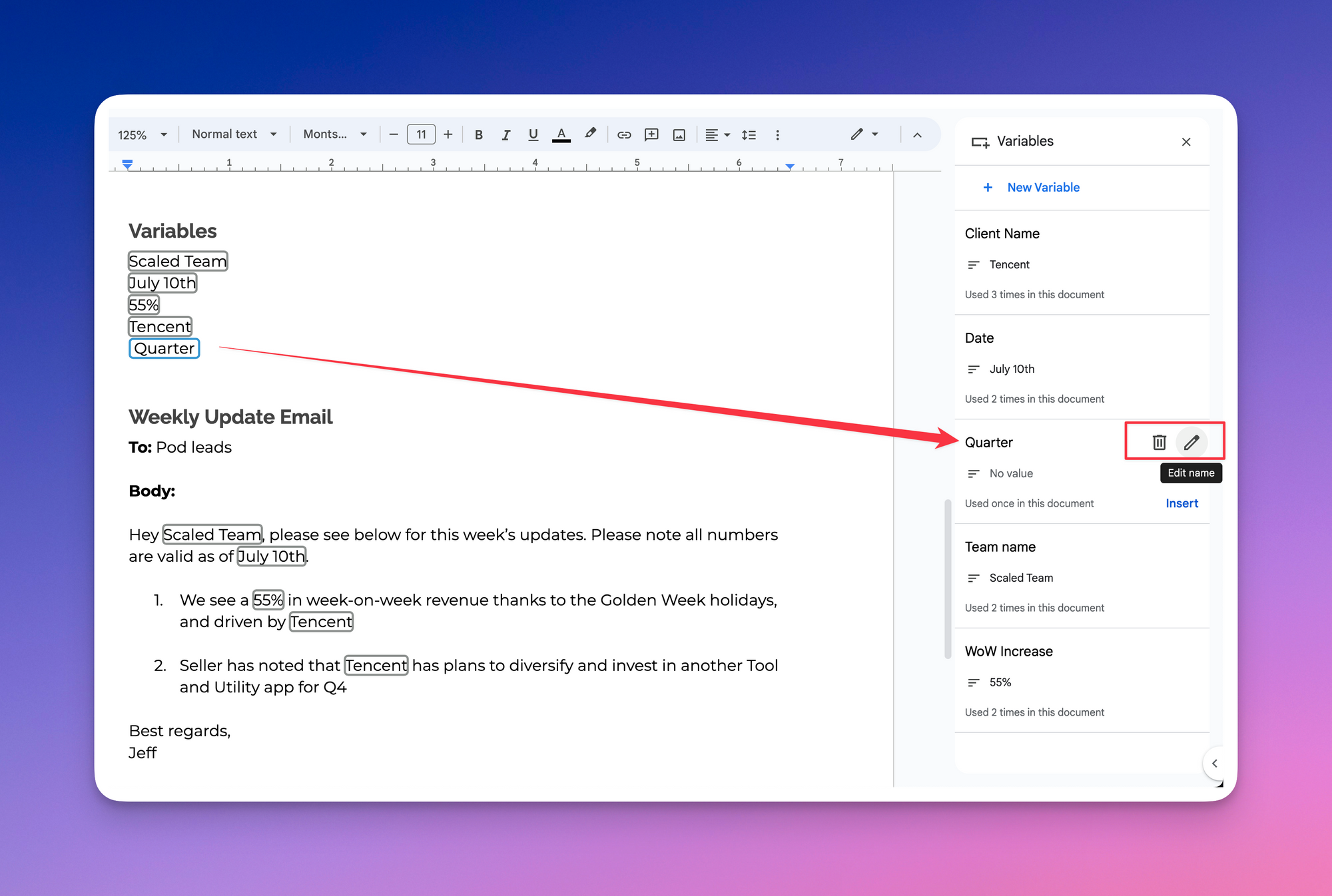Click the July 10th value in Variables panel
This screenshot has width=1332, height=896.
(x=1012, y=369)
